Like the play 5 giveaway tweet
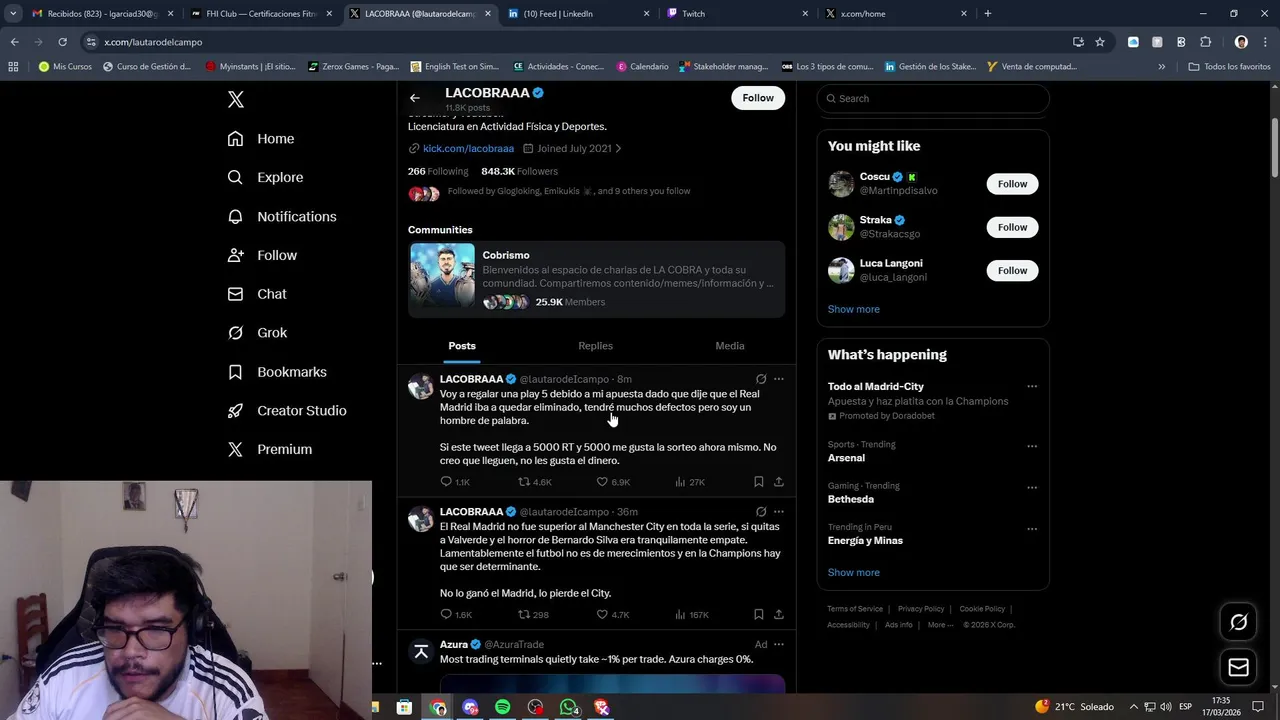Image resolution: width=1280 pixels, height=720 pixels. pyautogui.click(x=613, y=482)
